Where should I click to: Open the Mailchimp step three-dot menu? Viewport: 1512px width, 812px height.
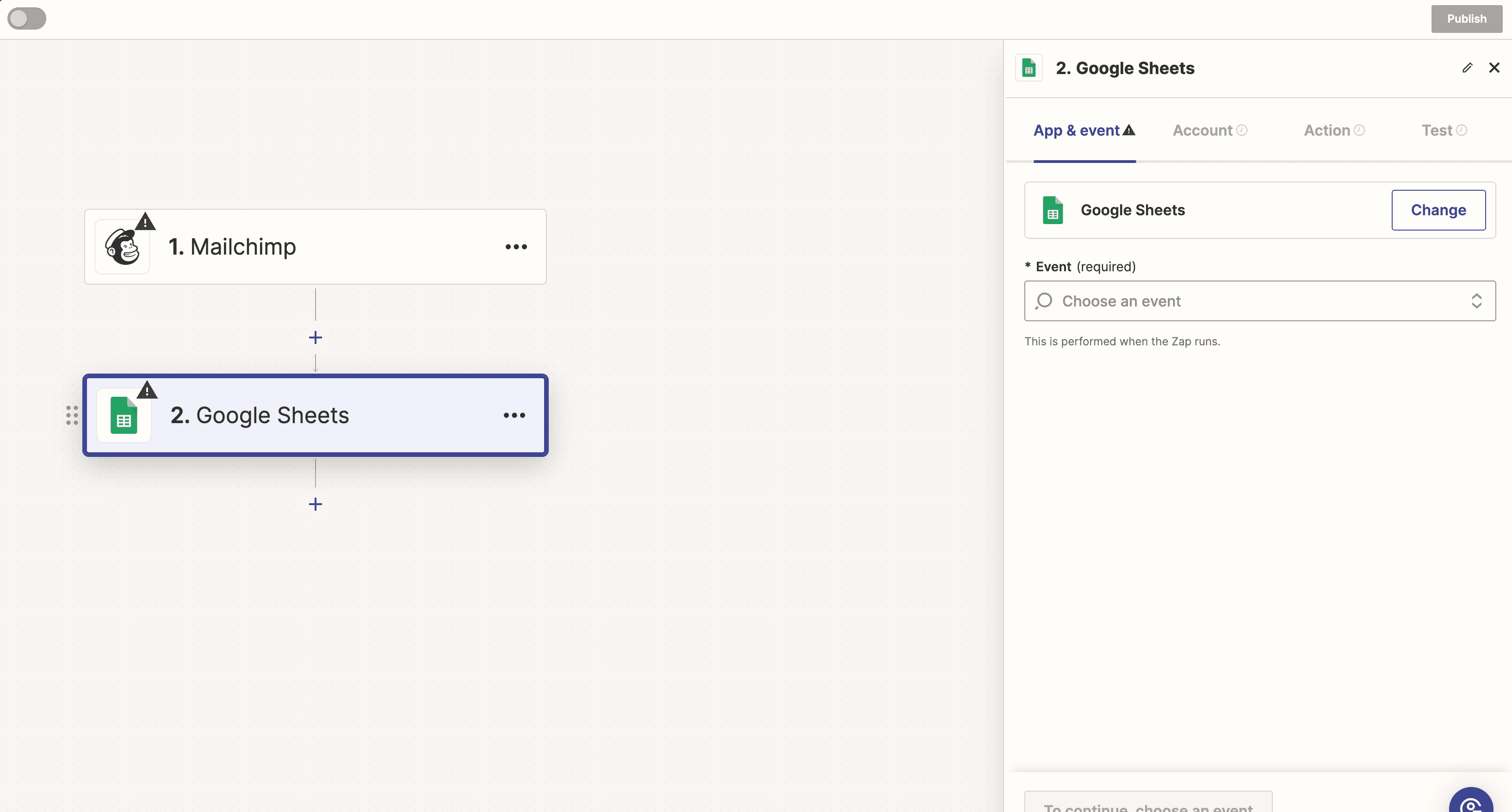(x=516, y=247)
